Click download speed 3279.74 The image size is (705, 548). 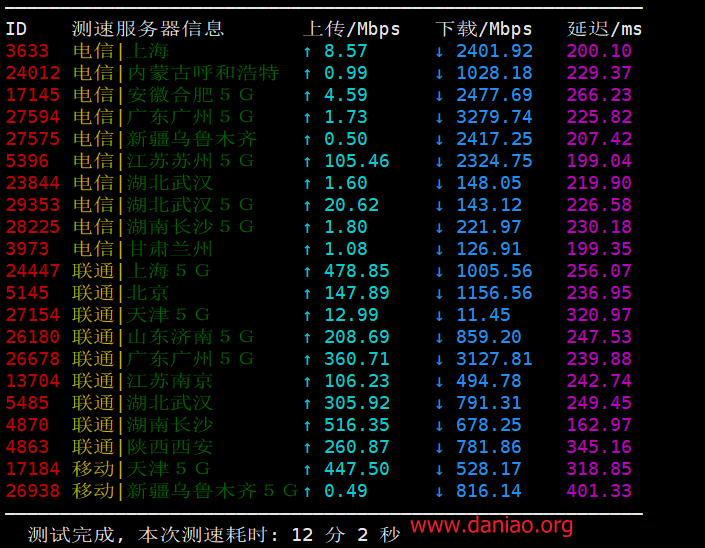[x=494, y=117]
